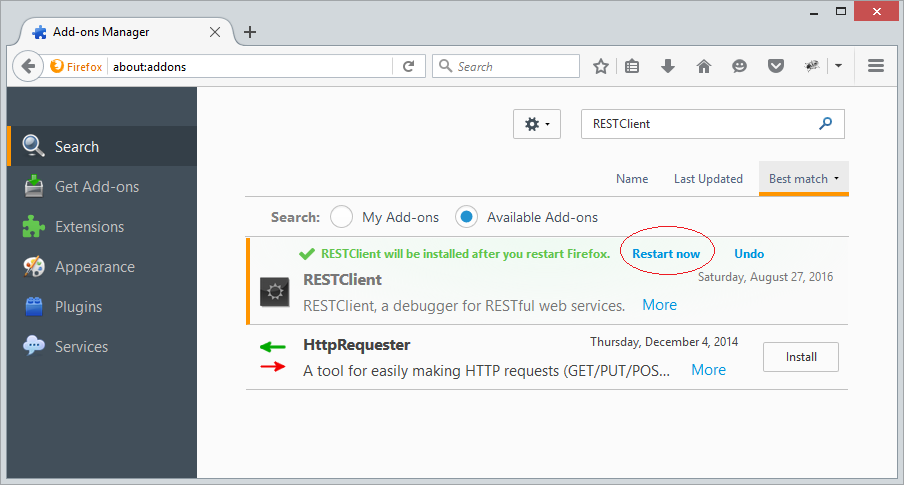Click the Thursday, December 4, 2014 date
This screenshot has width=904, height=485.
click(x=664, y=342)
